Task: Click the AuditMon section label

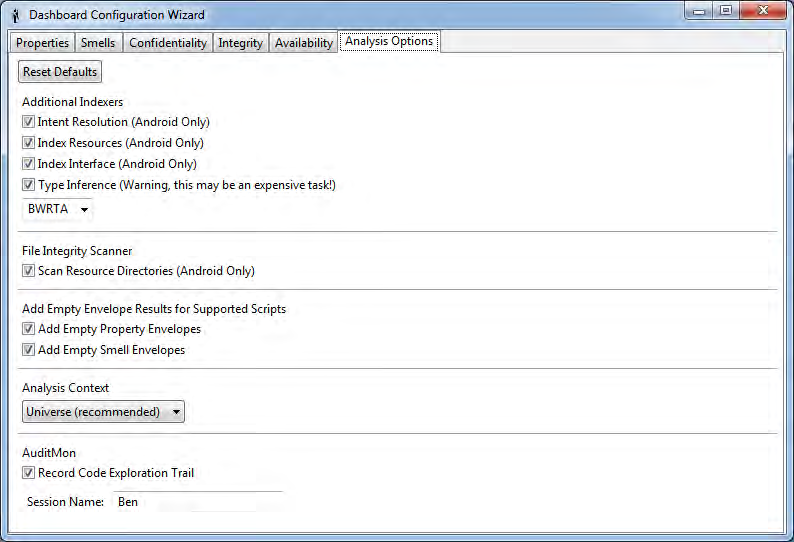Action: 49,453
